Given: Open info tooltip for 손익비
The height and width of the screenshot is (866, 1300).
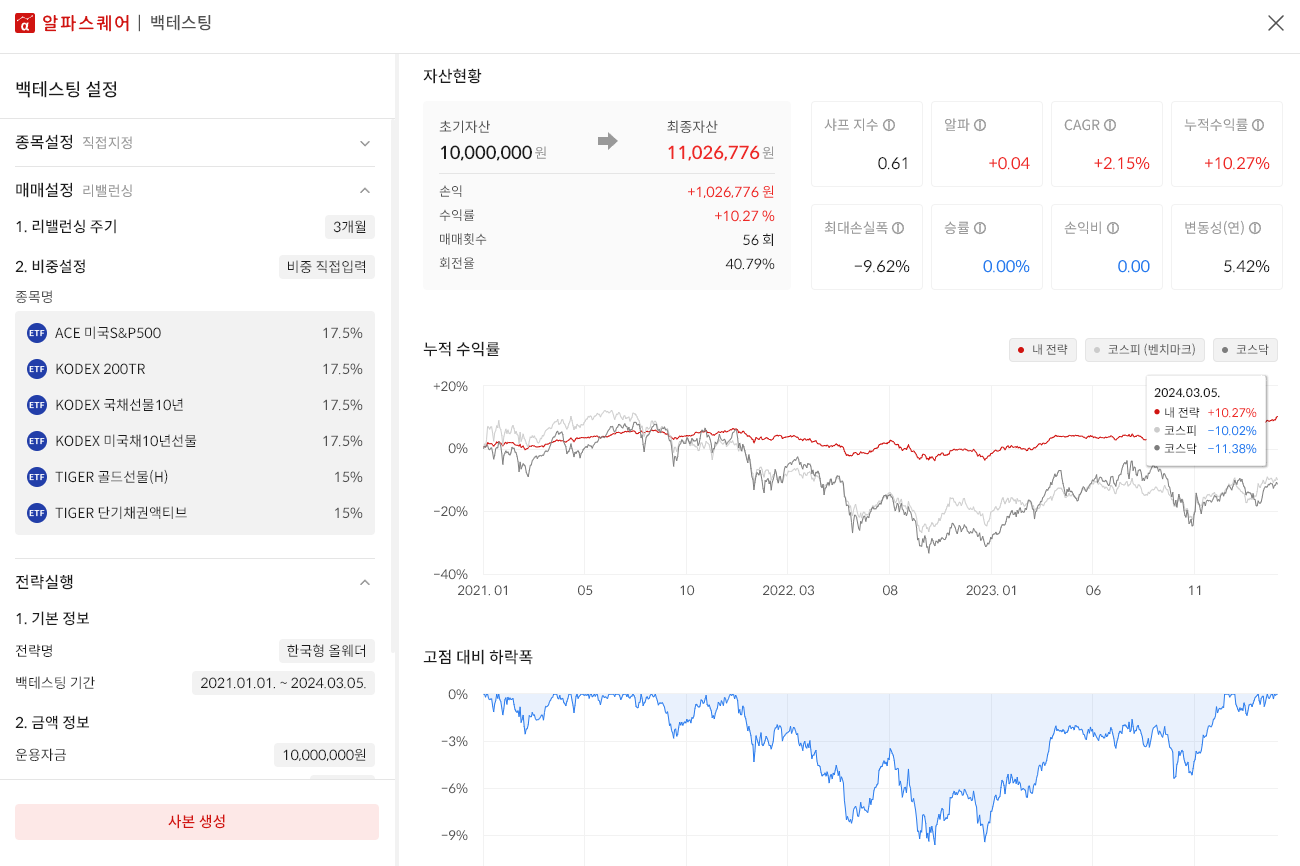Looking at the screenshot, I should [x=1113, y=228].
